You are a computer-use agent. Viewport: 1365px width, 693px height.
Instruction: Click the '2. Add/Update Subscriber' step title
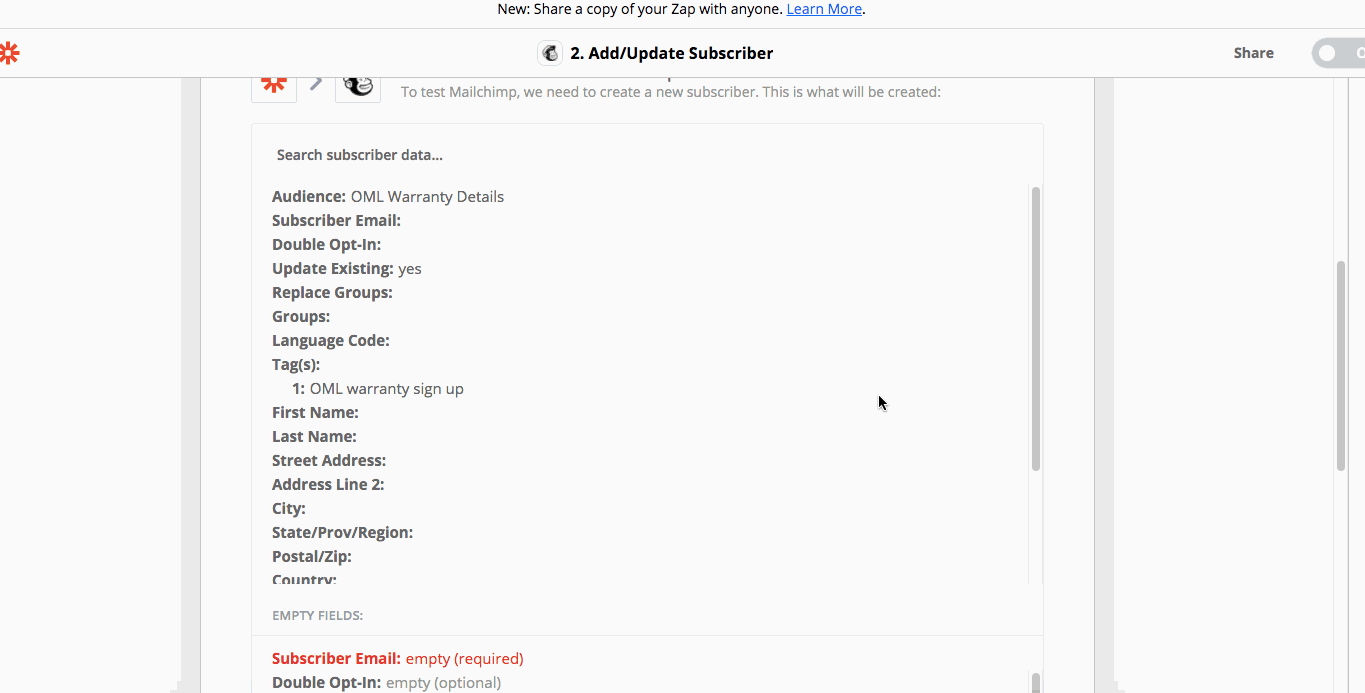(x=671, y=53)
